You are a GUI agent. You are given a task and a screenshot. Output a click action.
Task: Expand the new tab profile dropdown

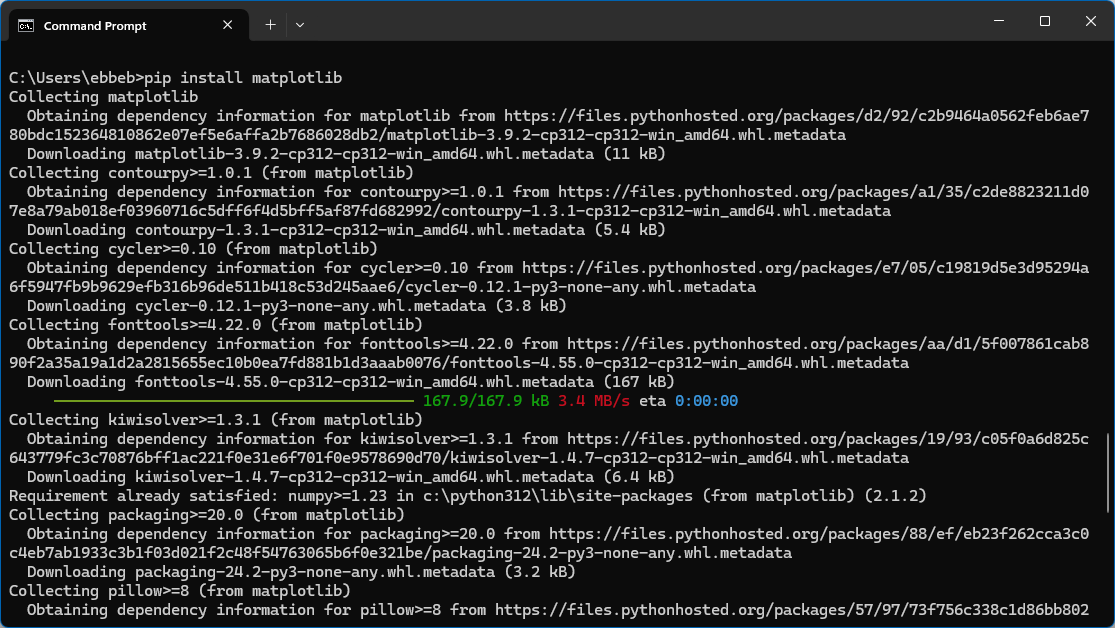300,25
